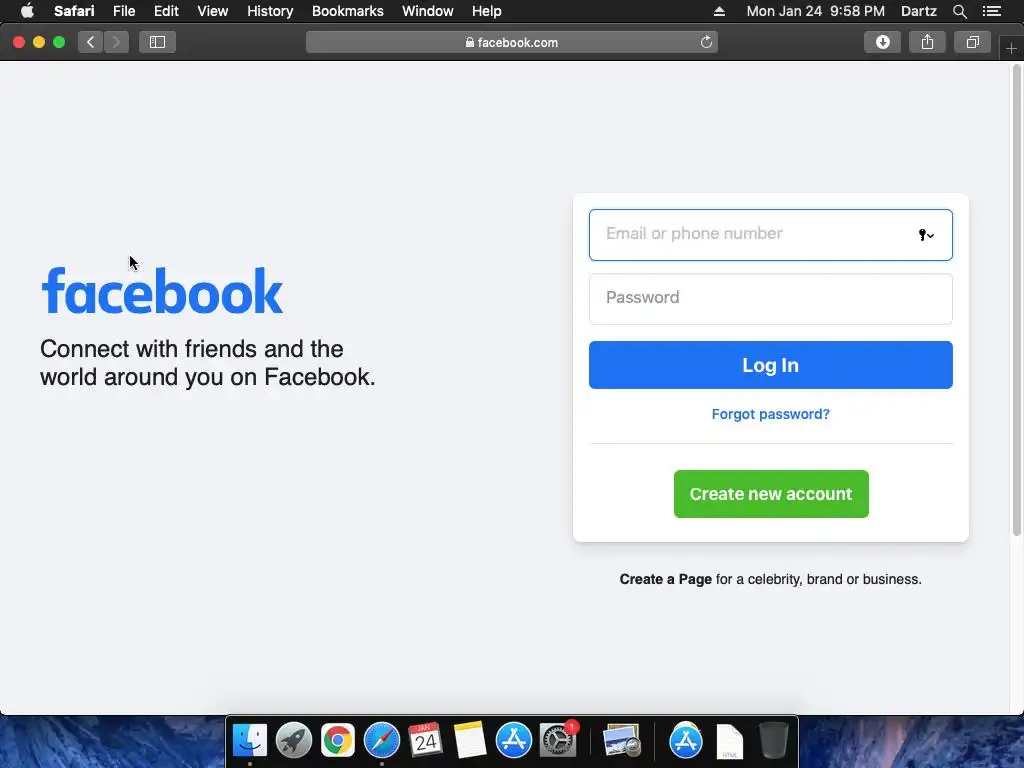
Task: Click the eject icon in the menu bar
Action: point(719,11)
